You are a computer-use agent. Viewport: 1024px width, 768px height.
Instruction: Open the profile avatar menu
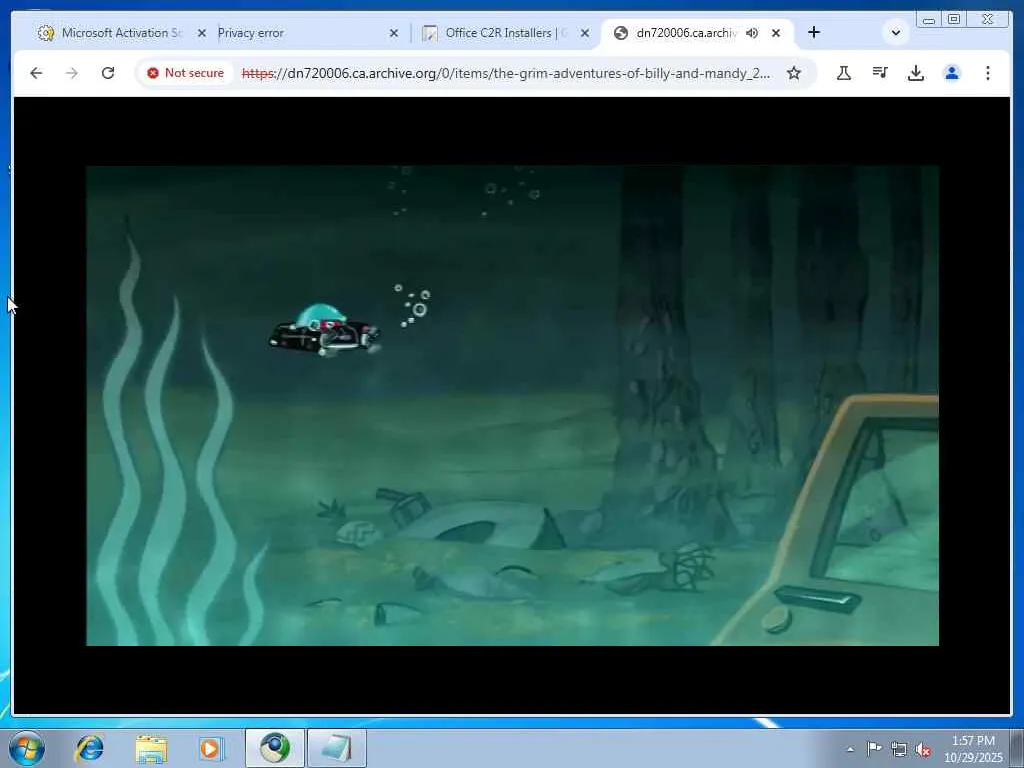coord(952,73)
